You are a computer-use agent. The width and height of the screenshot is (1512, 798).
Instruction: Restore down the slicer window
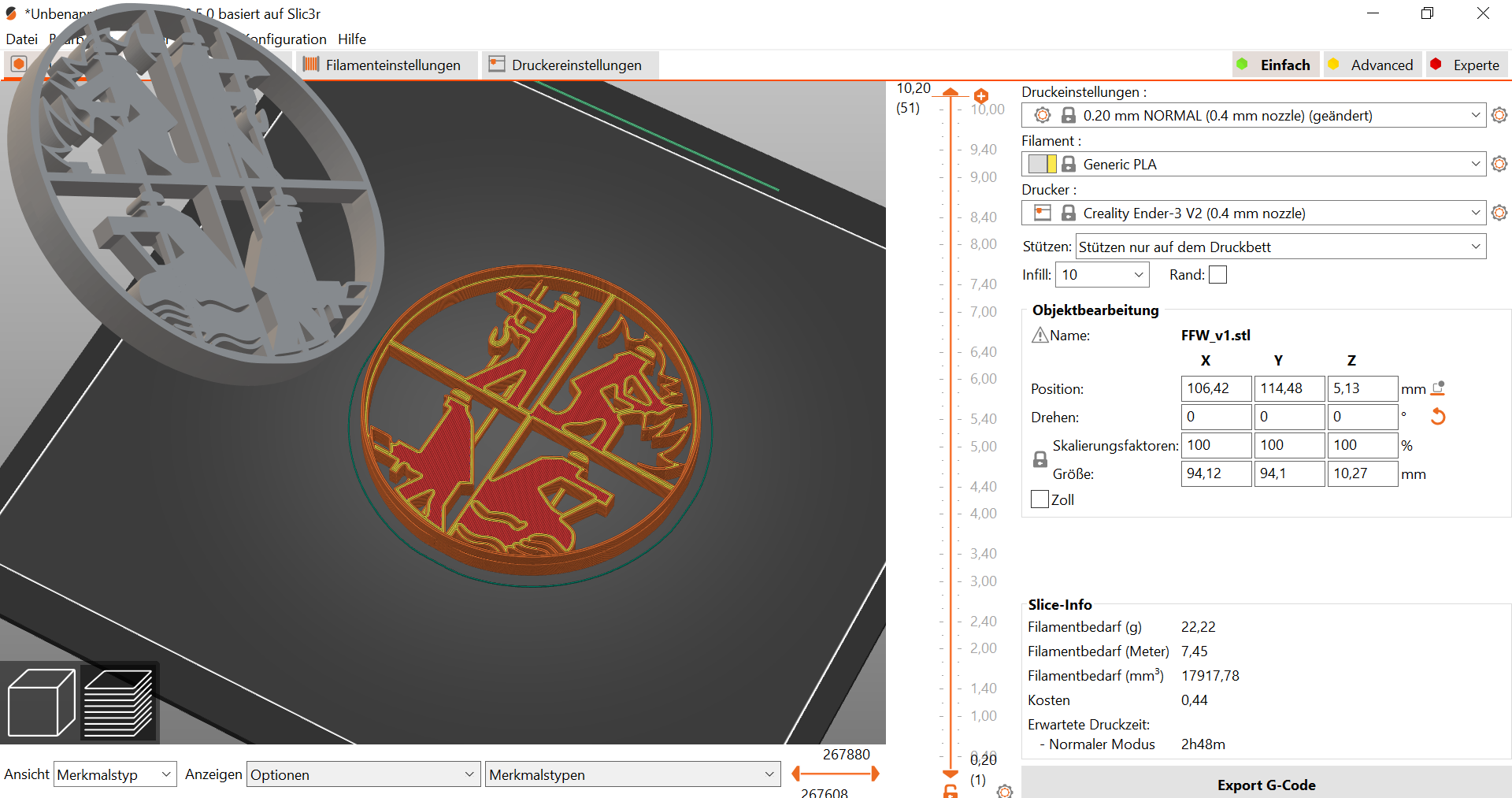coord(1427,13)
